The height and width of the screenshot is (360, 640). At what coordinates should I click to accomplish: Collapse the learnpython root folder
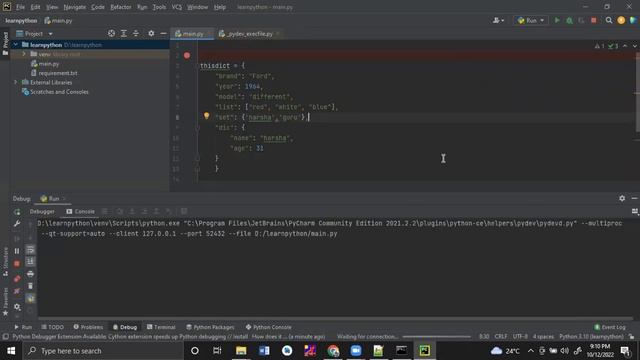click(16, 45)
